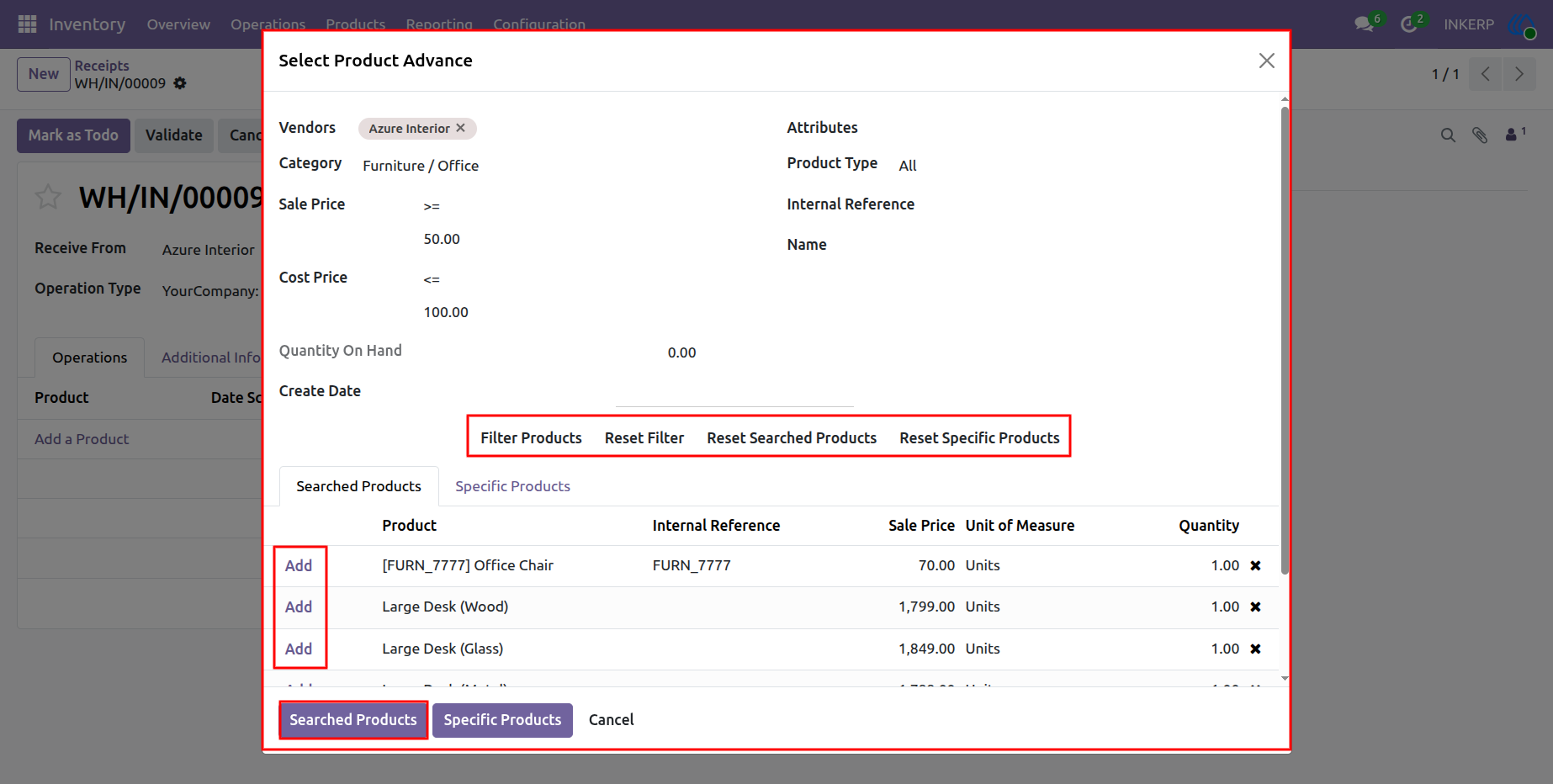This screenshot has width=1553, height=784.
Task: Switch to Searched Products tab
Action: (359, 486)
